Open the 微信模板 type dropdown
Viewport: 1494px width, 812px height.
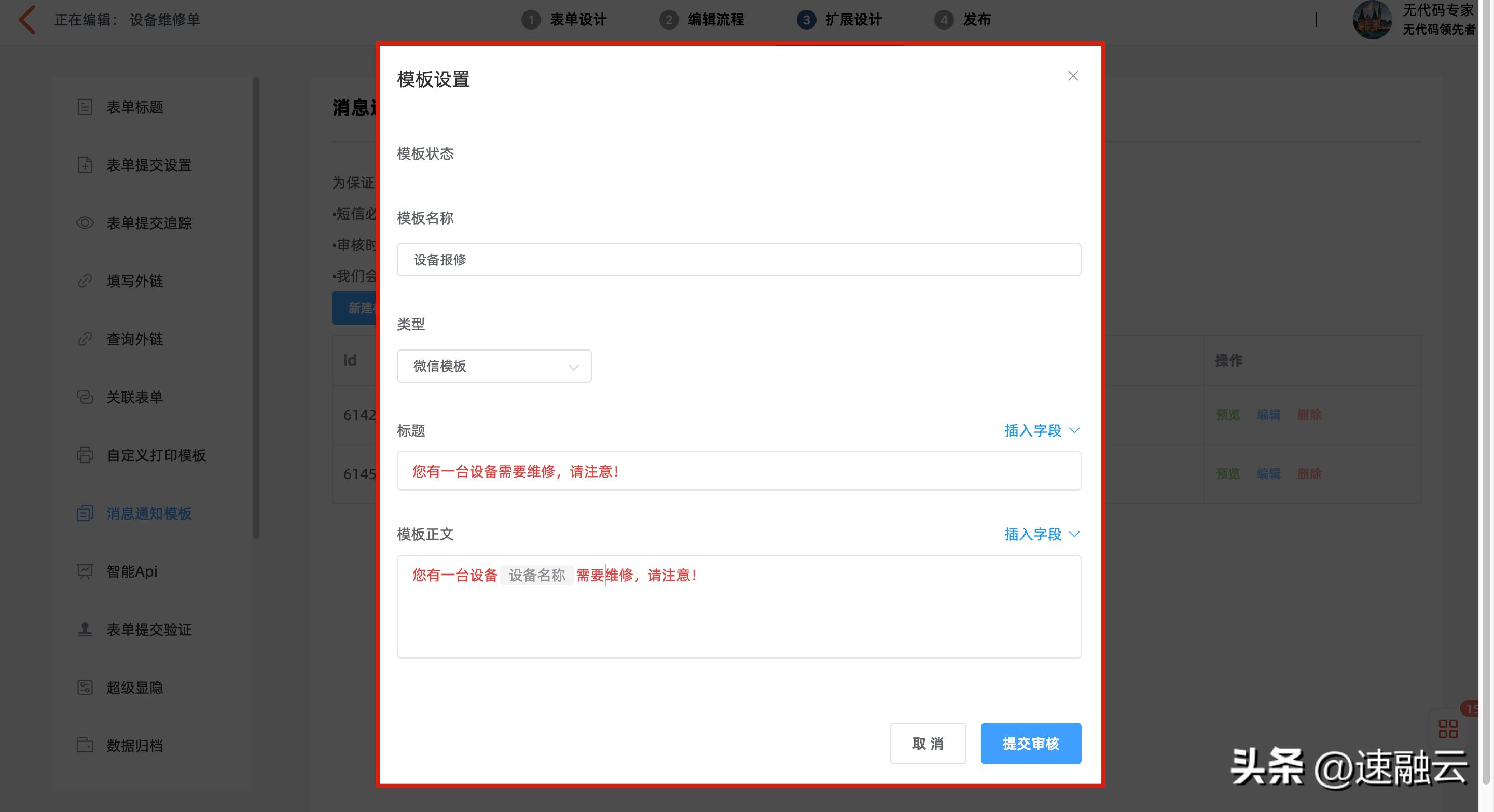493,366
